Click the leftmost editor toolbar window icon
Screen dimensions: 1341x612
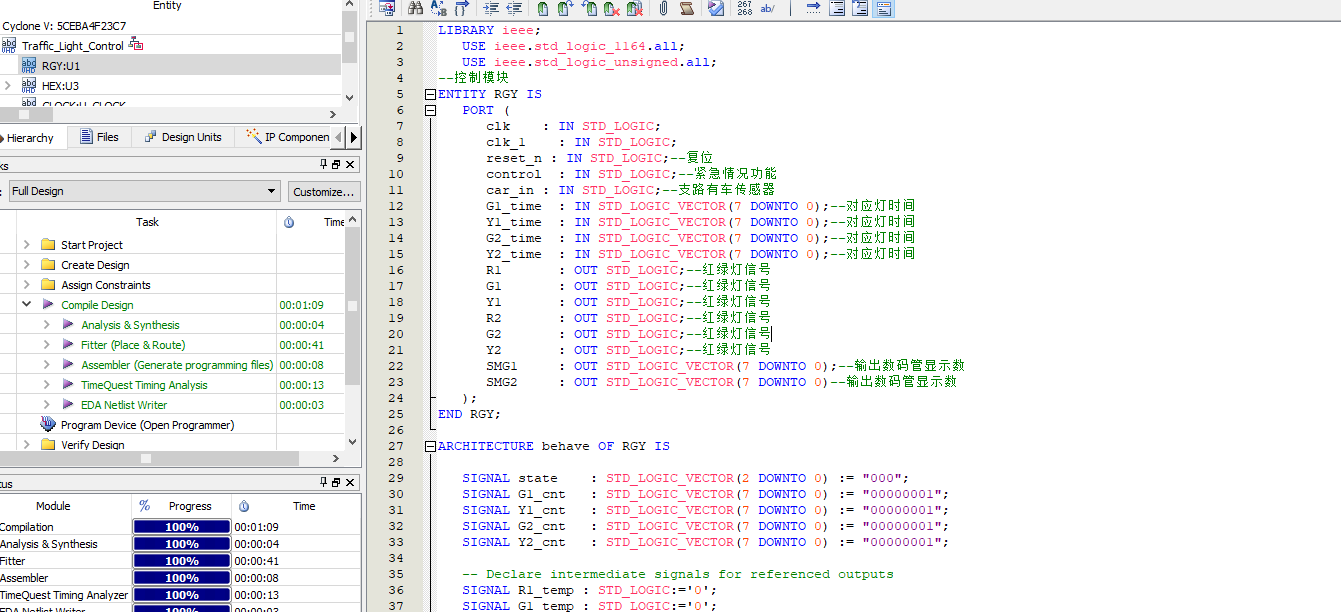tap(387, 8)
